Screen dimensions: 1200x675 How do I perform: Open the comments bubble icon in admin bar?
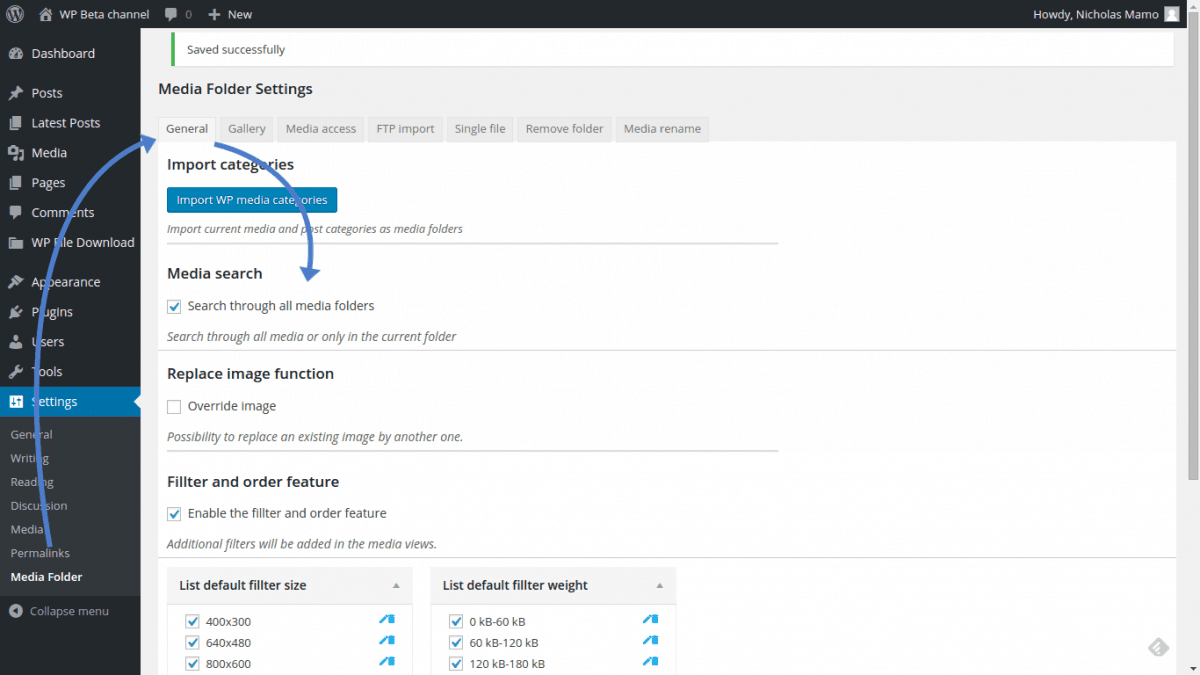click(x=172, y=14)
